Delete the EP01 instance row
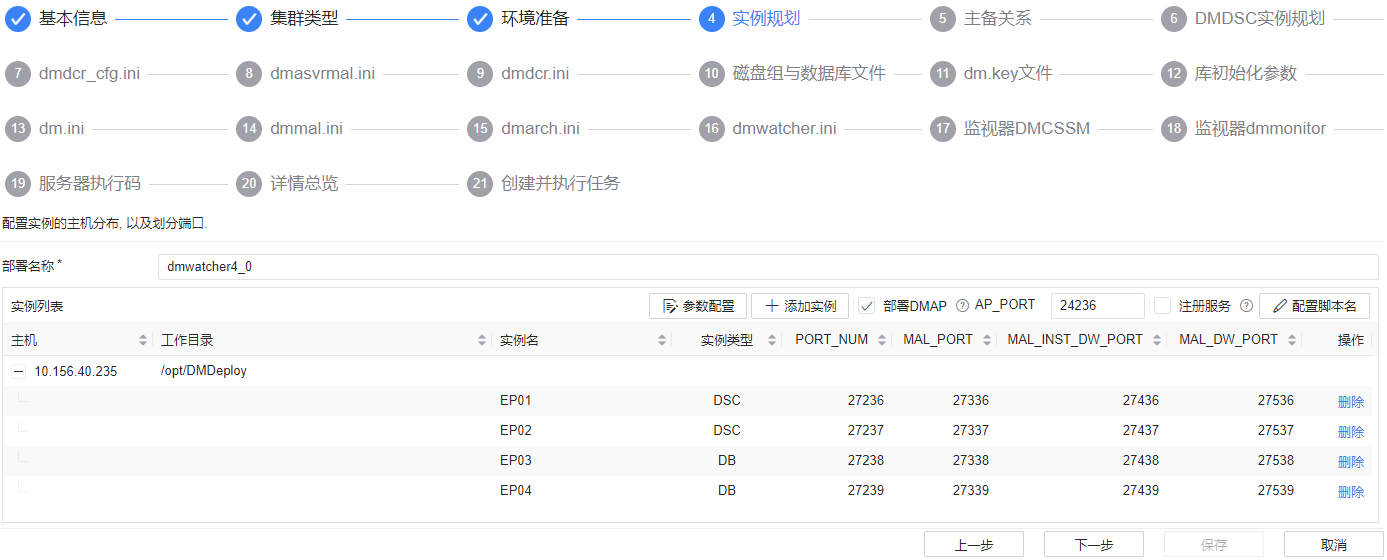The image size is (1387, 560). click(x=1351, y=402)
